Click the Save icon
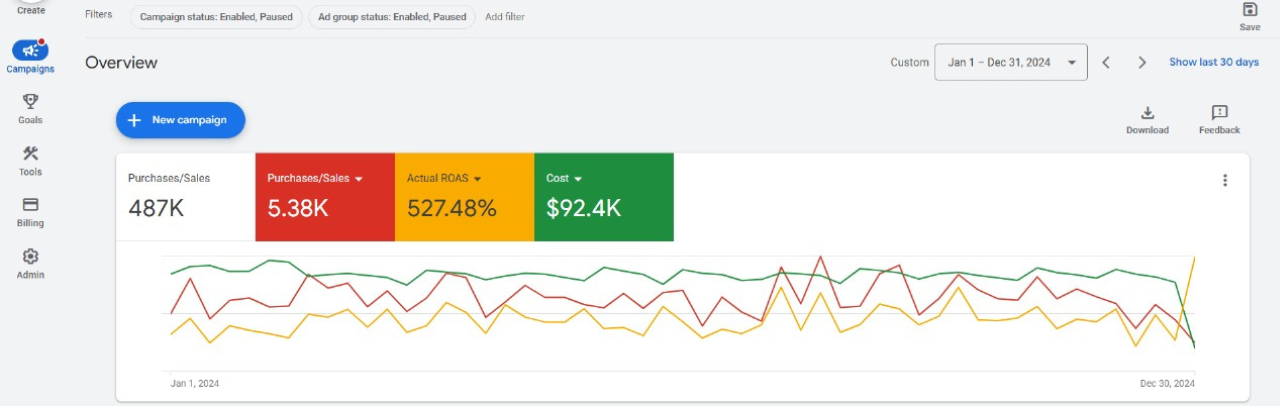1280x406 pixels. (x=1249, y=10)
